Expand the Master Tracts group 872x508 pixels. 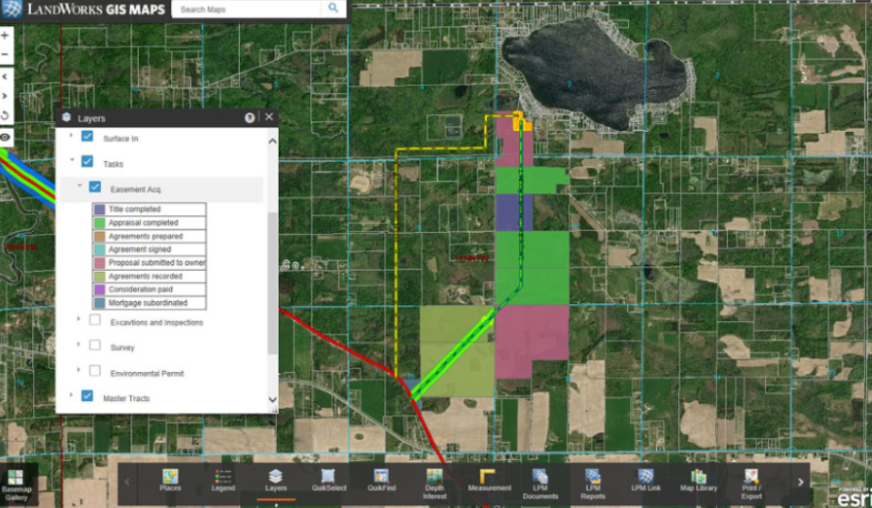[71, 395]
